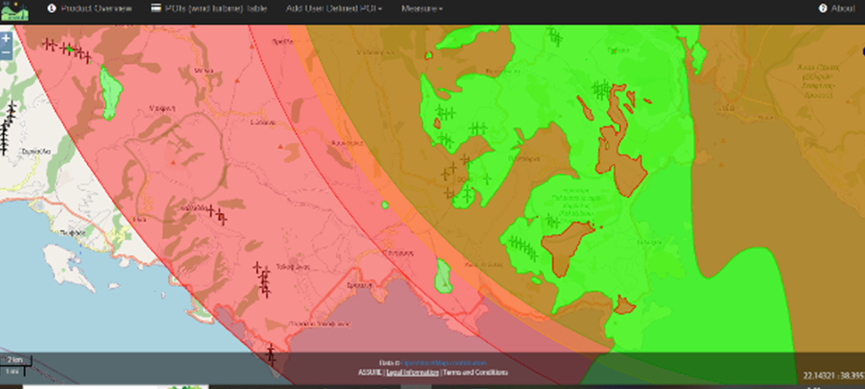This screenshot has width=865, height=389.
Task: Follow the OpenStreetMap contributors link
Action: (x=444, y=363)
